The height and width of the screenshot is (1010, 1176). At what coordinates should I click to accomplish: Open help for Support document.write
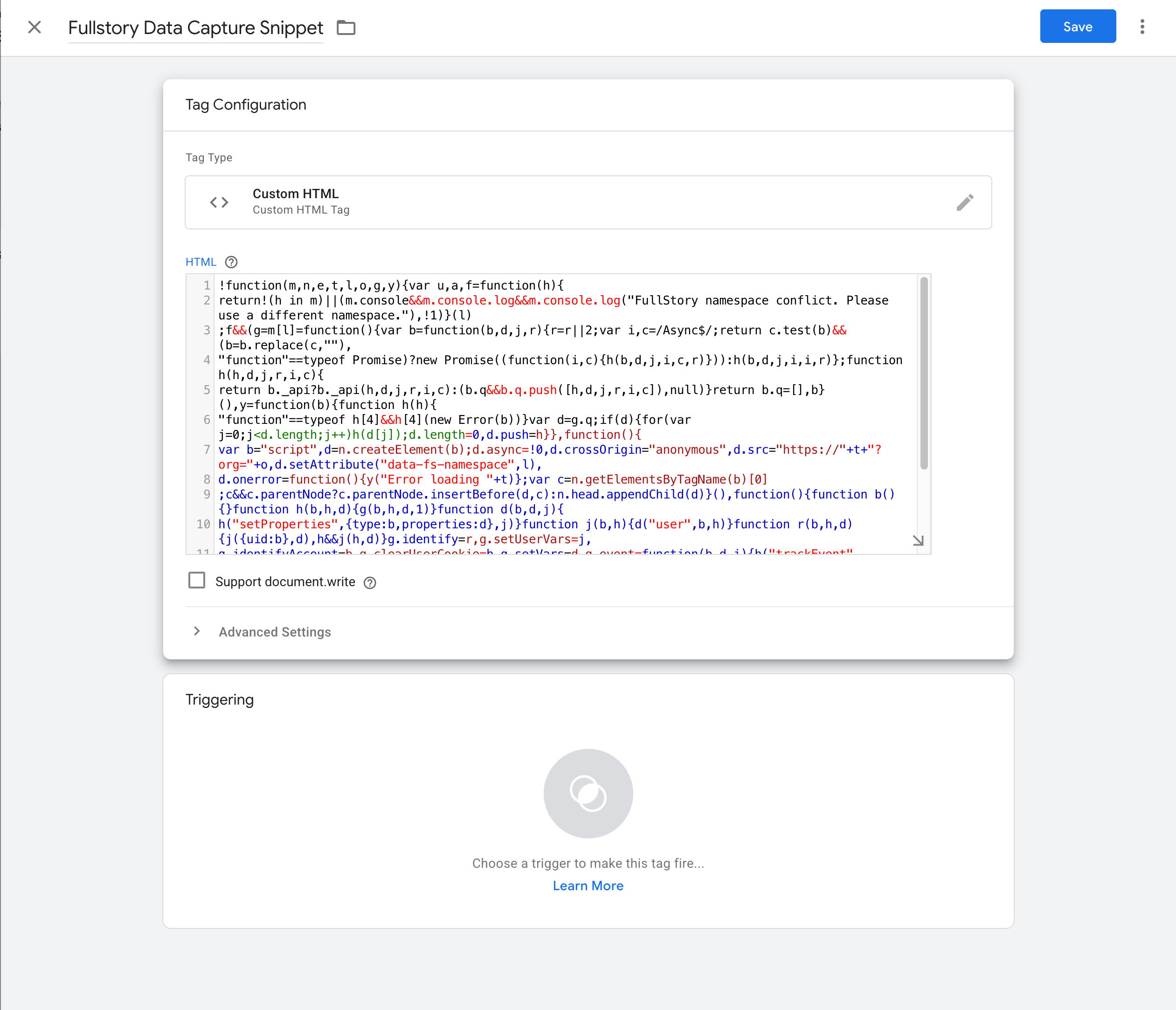pyautogui.click(x=370, y=583)
